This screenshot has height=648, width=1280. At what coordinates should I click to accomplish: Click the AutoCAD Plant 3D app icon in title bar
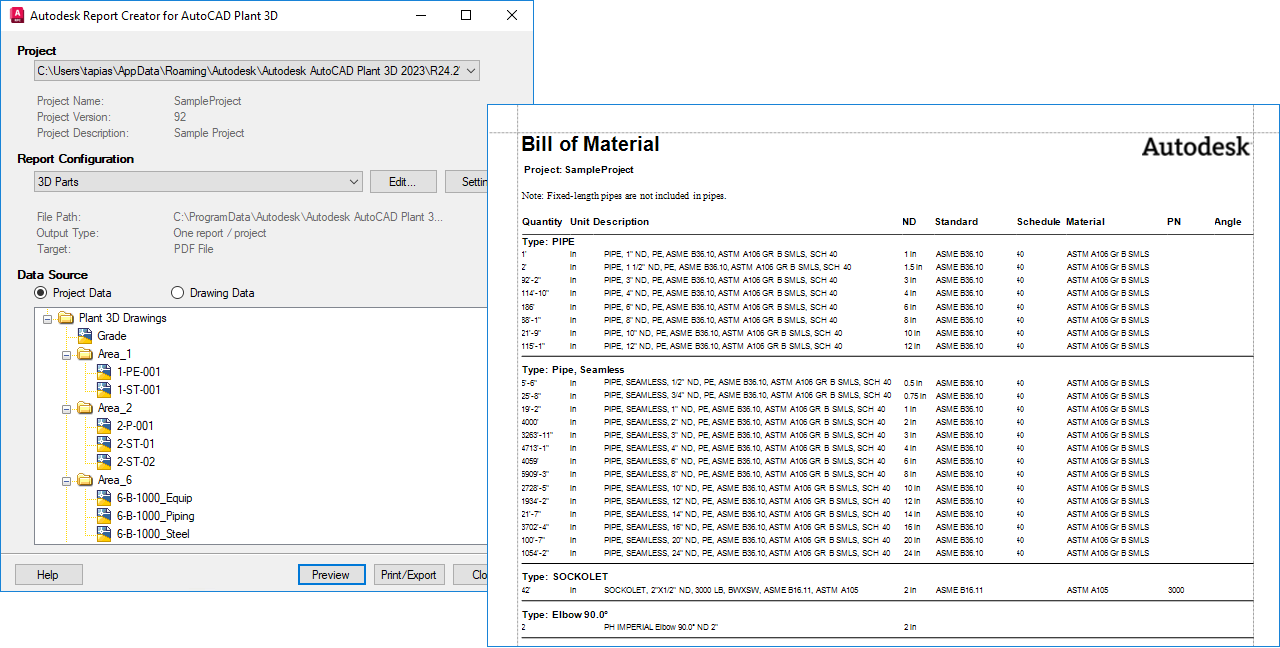coord(16,15)
